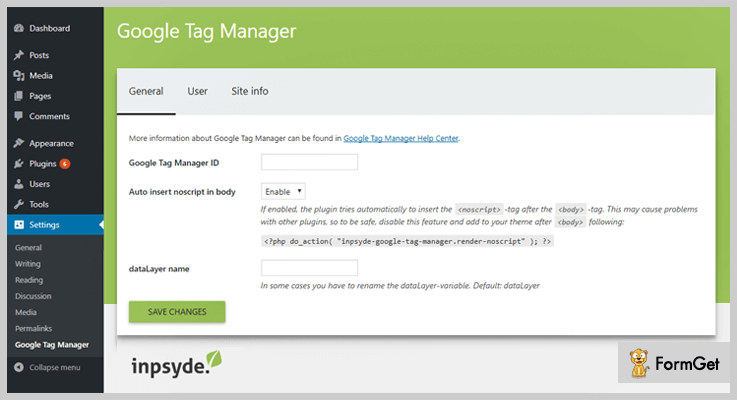Click the Dashboard gauge icon
The height and width of the screenshot is (400, 737).
19,28
